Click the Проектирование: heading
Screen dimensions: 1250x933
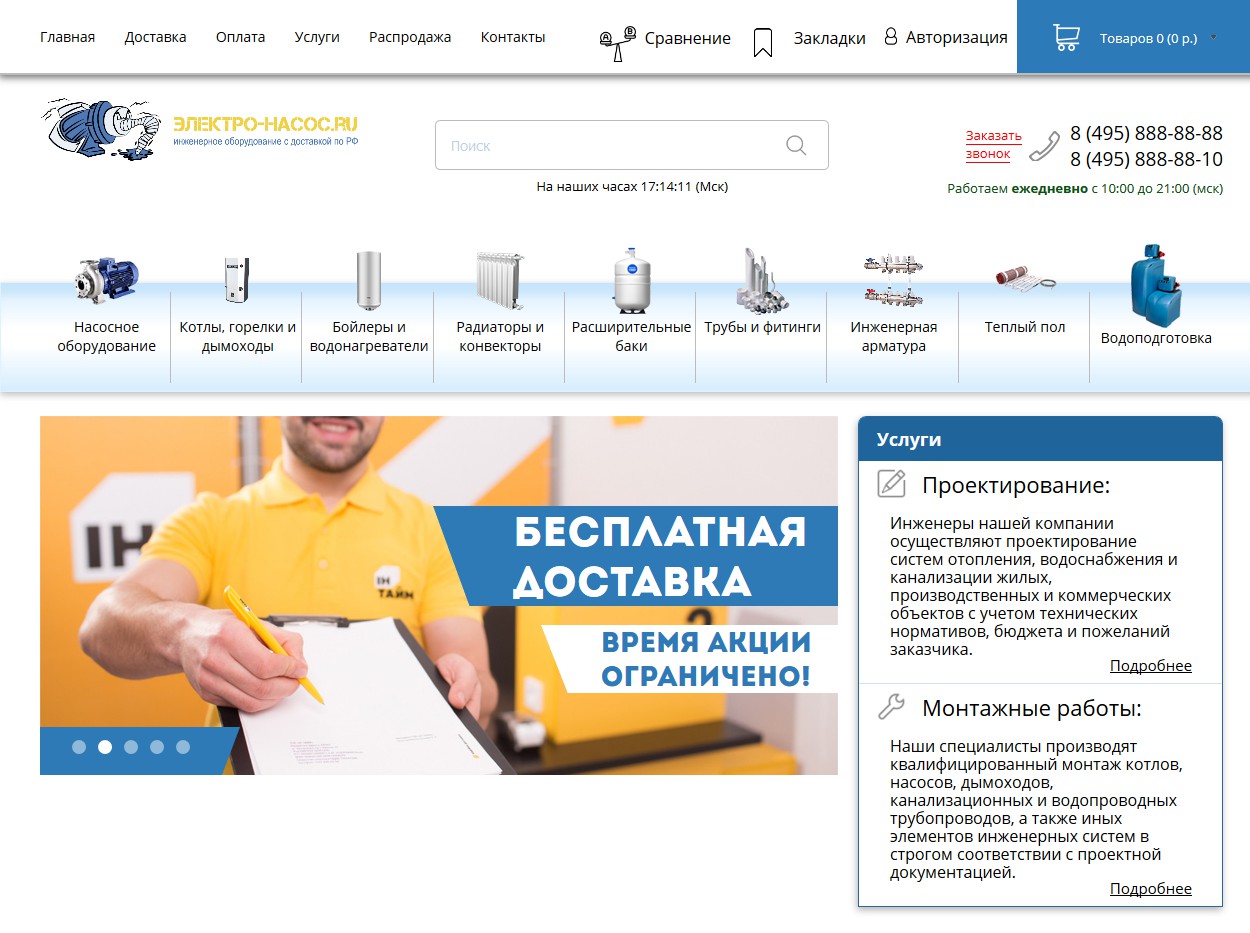(x=1016, y=485)
